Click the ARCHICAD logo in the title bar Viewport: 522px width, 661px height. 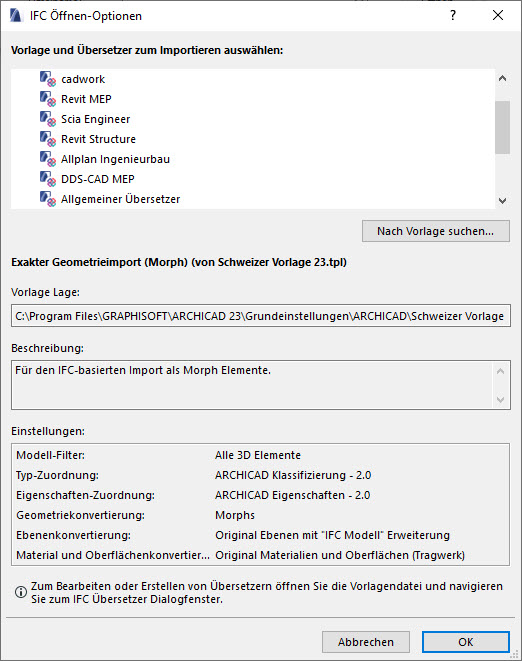click(x=16, y=16)
